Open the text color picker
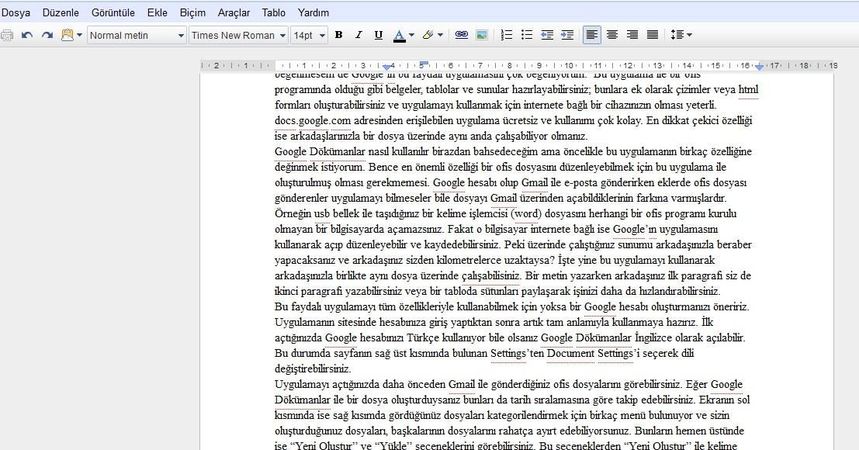 (402, 35)
